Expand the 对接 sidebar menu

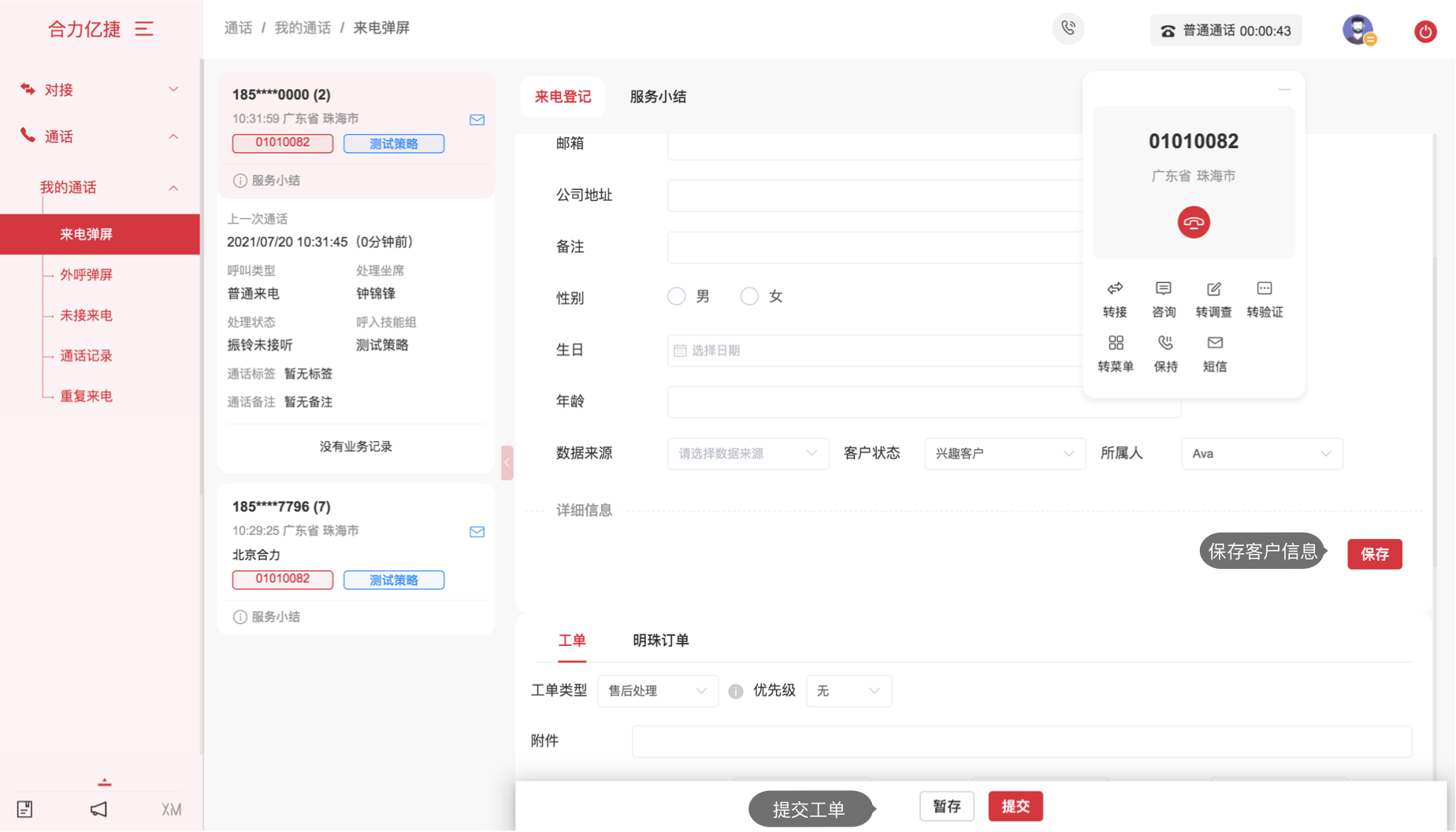click(99, 90)
